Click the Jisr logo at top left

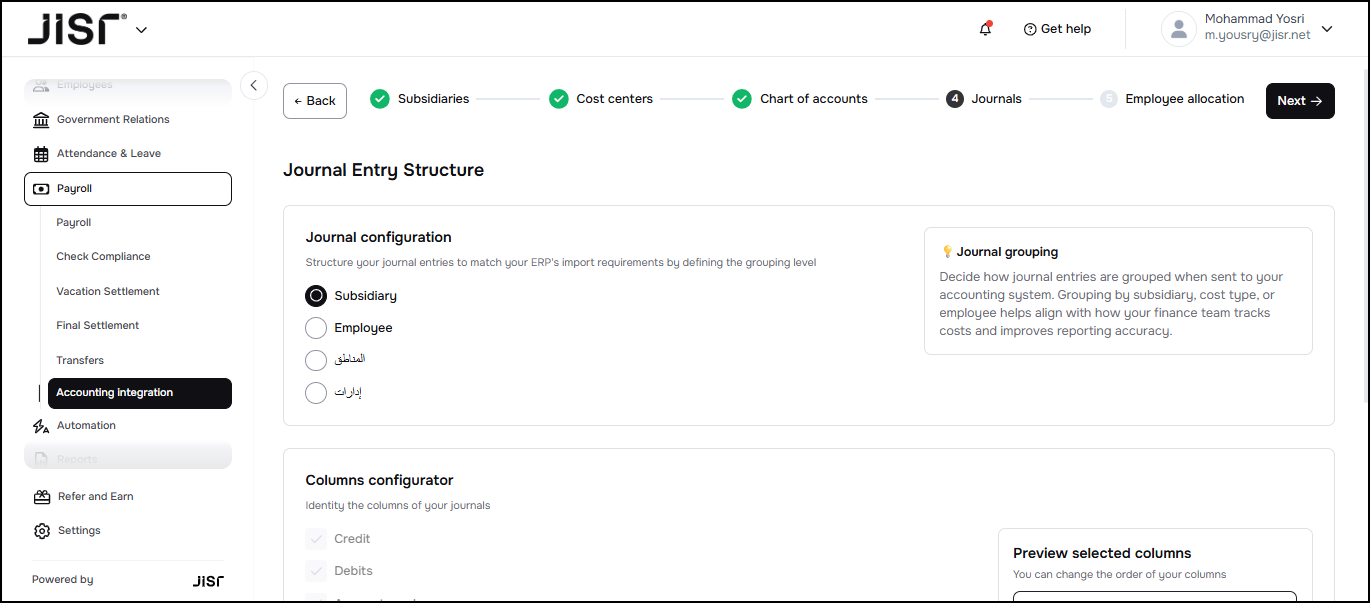point(76,29)
